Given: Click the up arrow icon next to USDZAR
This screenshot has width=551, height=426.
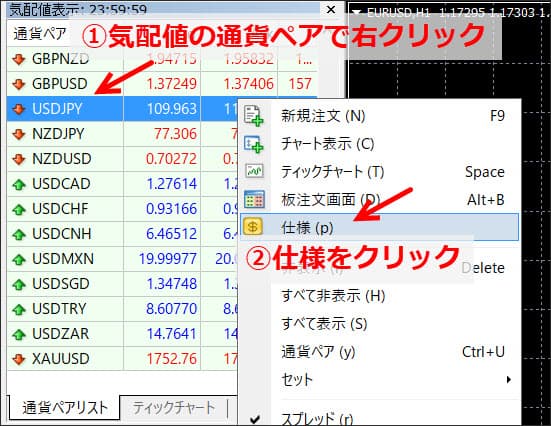Looking at the screenshot, I should point(19,334).
